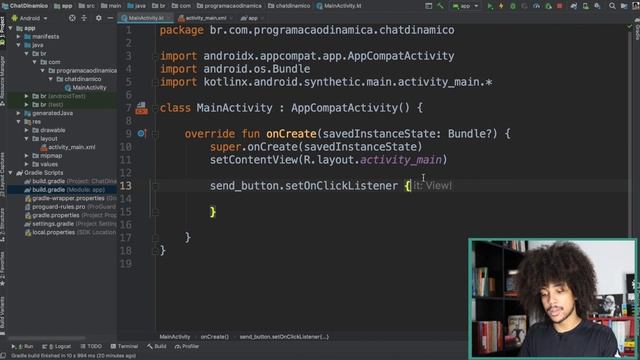Collapse the programacaodinamica package arrow
The height and width of the screenshot is (360, 640).
pyautogui.click(x=43, y=71)
